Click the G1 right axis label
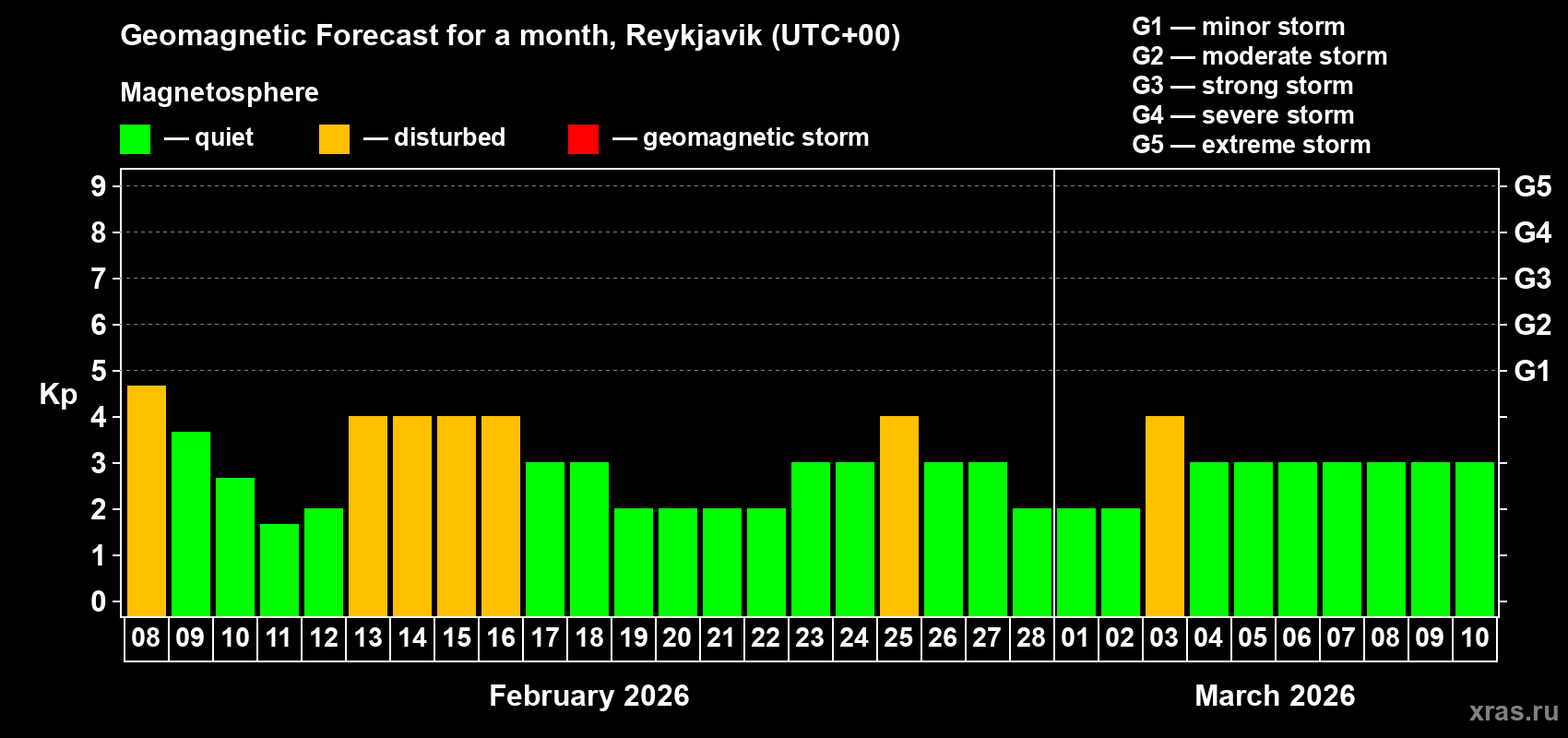 [1532, 371]
